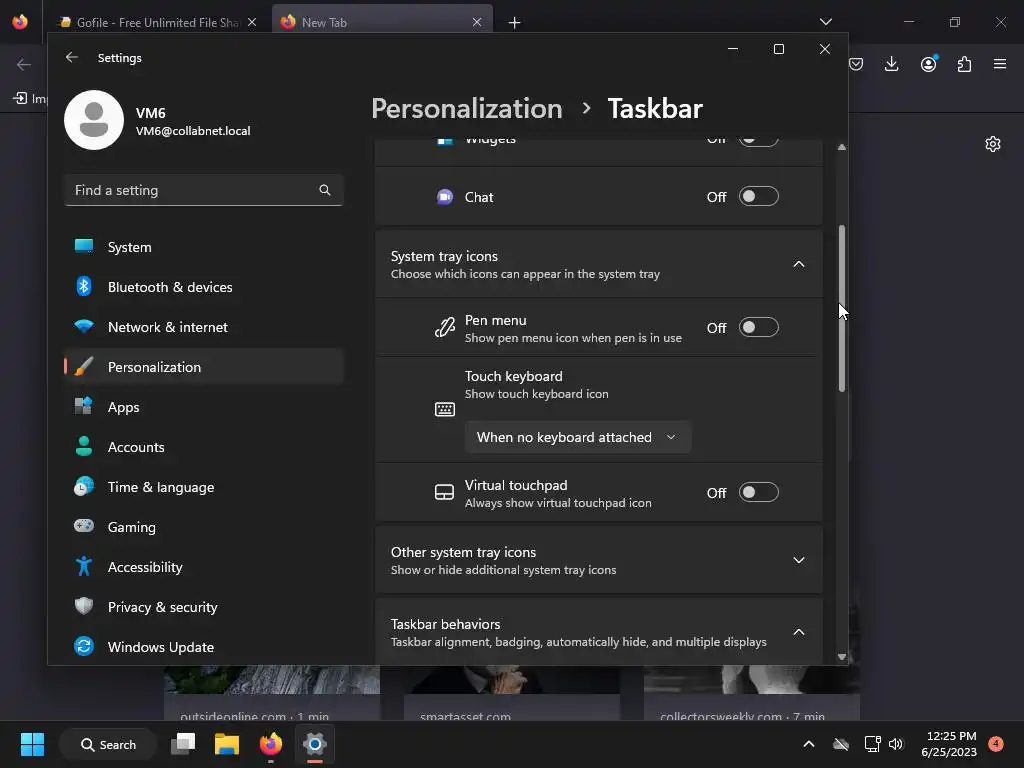This screenshot has width=1024, height=768.
Task: Open notifications badge showing 4
Action: (x=996, y=744)
